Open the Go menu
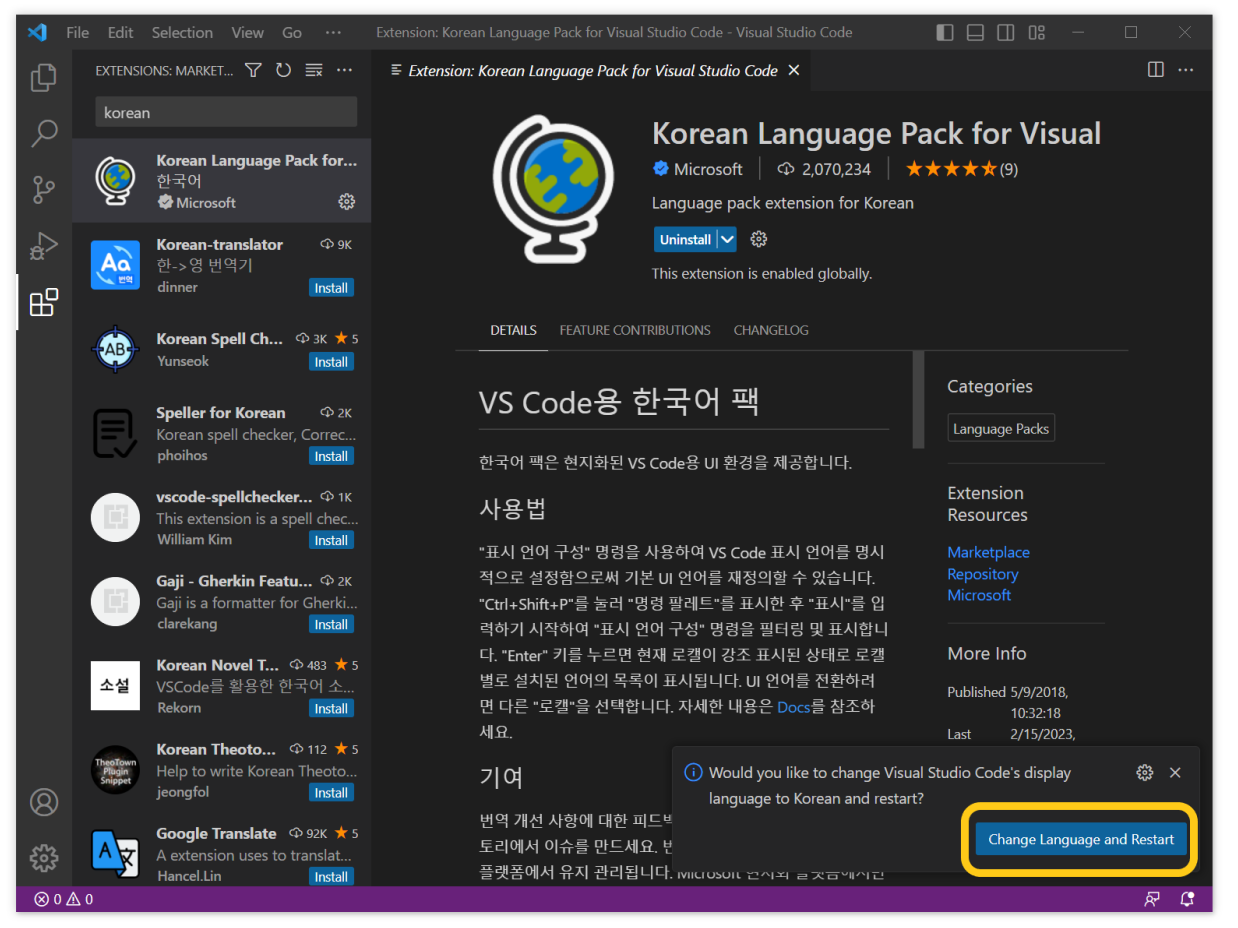1238x928 pixels. 292,32
